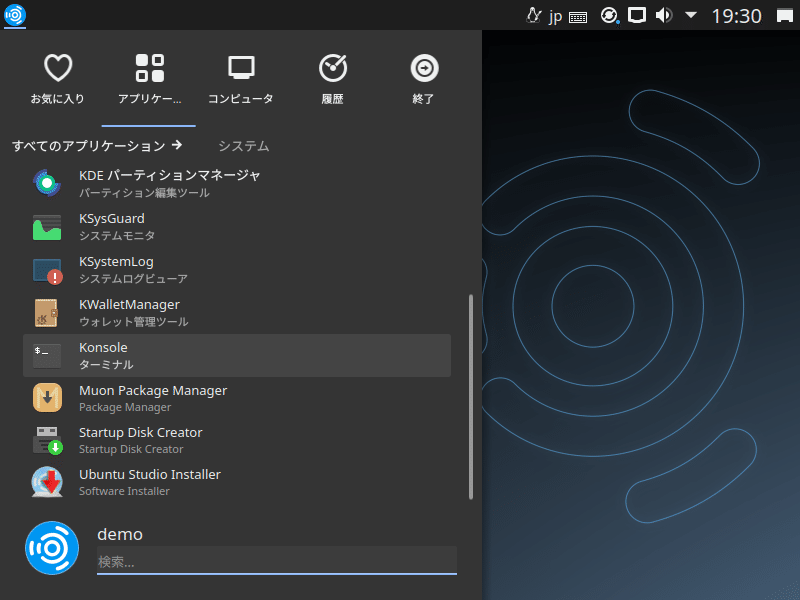Open the software updates tray icon
800x600 pixels.
pos(609,15)
